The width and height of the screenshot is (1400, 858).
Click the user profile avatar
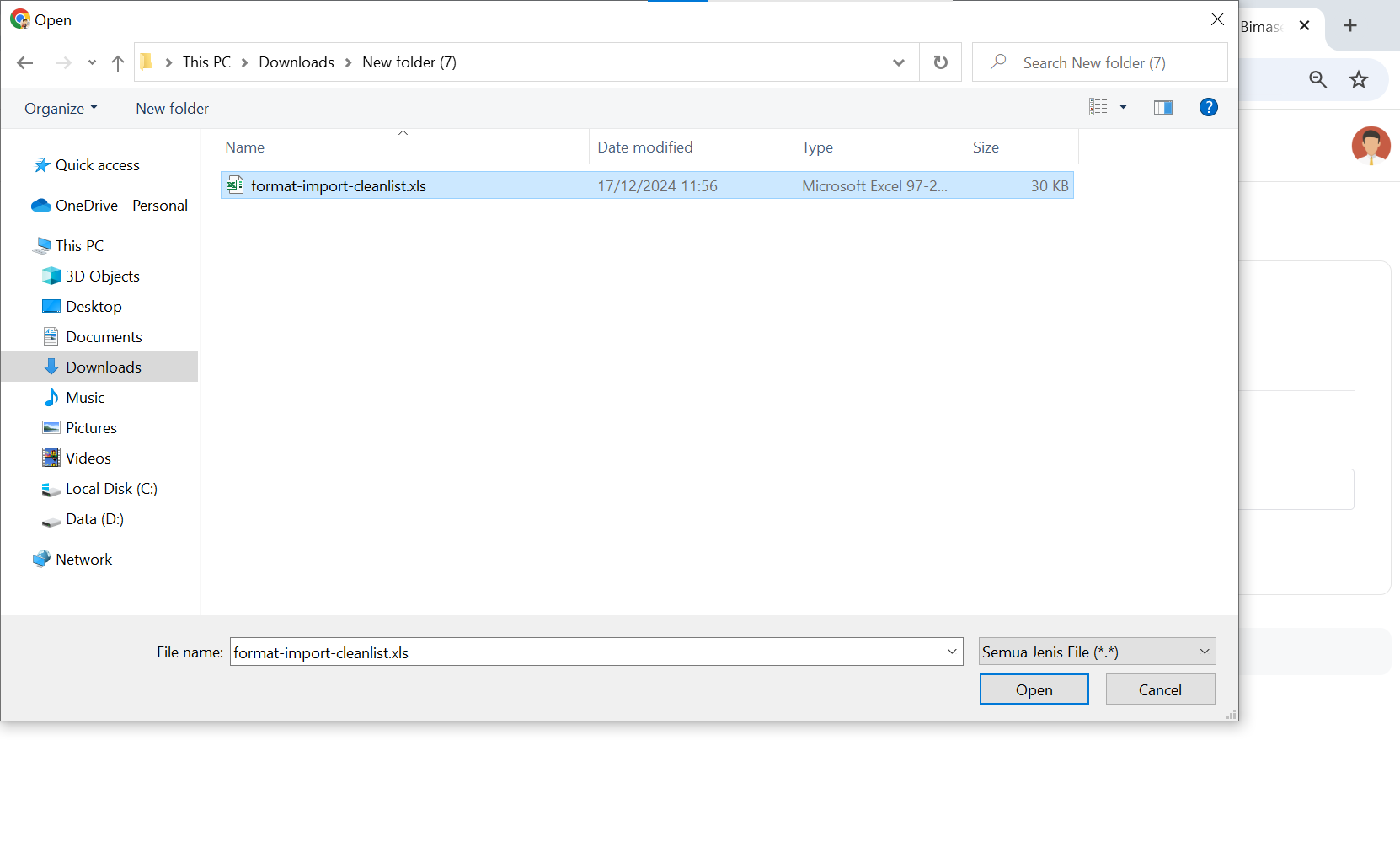tap(1371, 145)
